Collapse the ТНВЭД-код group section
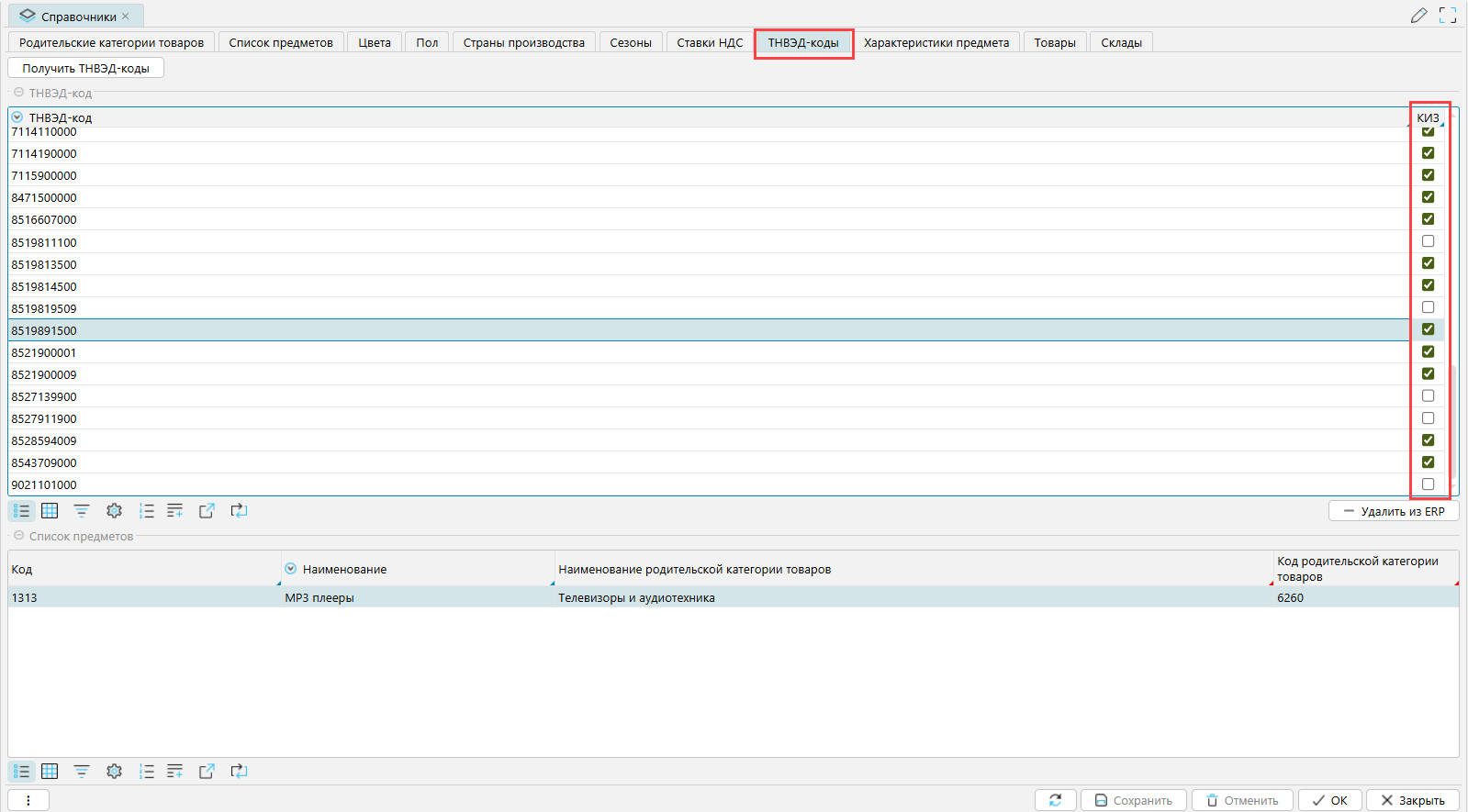The width and height of the screenshot is (1468, 812). click(18, 93)
